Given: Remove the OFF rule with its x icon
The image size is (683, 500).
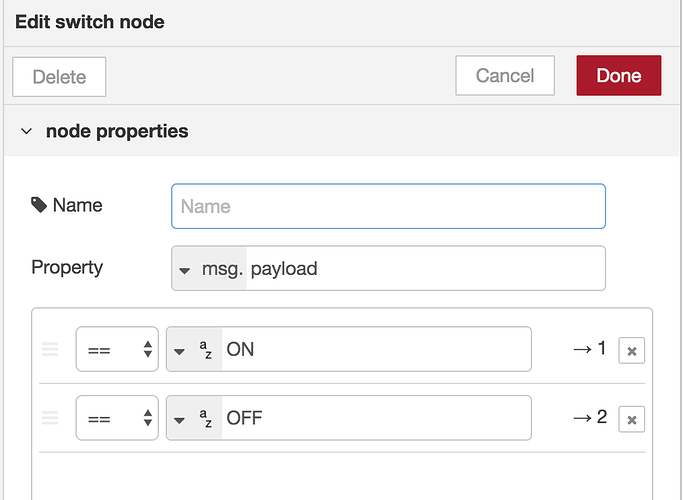Looking at the screenshot, I should [631, 419].
